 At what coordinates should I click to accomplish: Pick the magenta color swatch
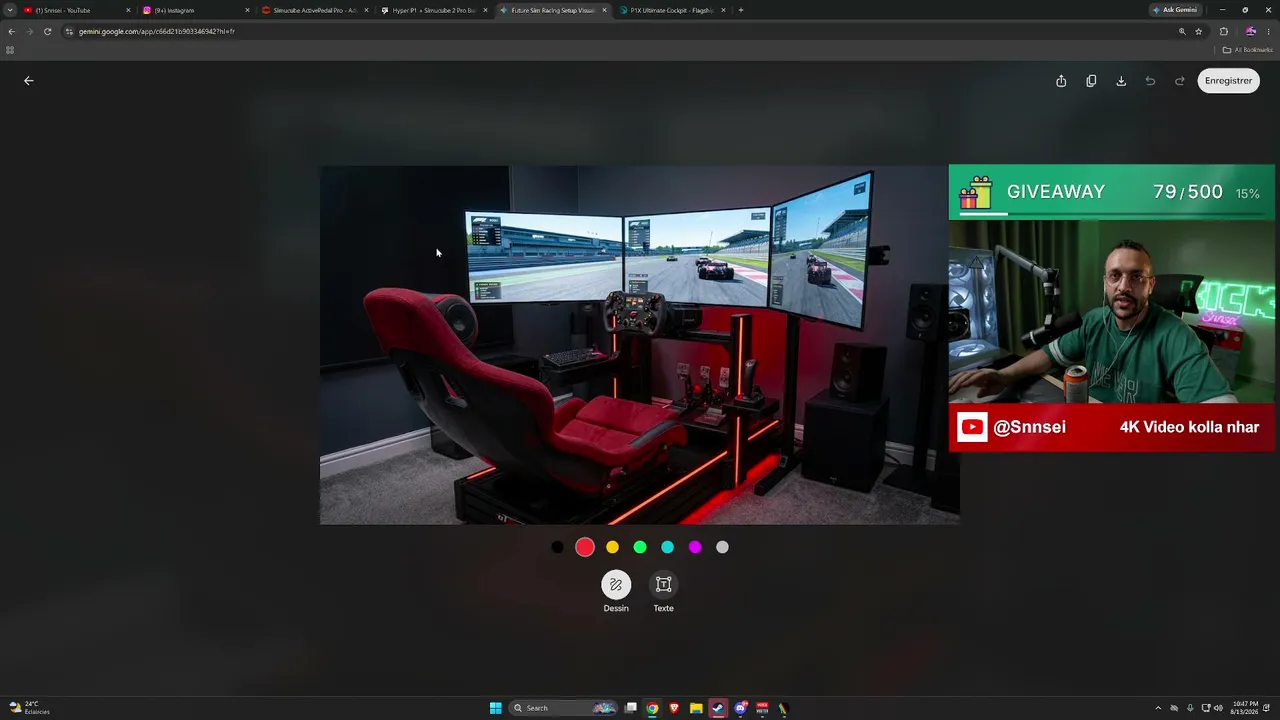pos(695,547)
